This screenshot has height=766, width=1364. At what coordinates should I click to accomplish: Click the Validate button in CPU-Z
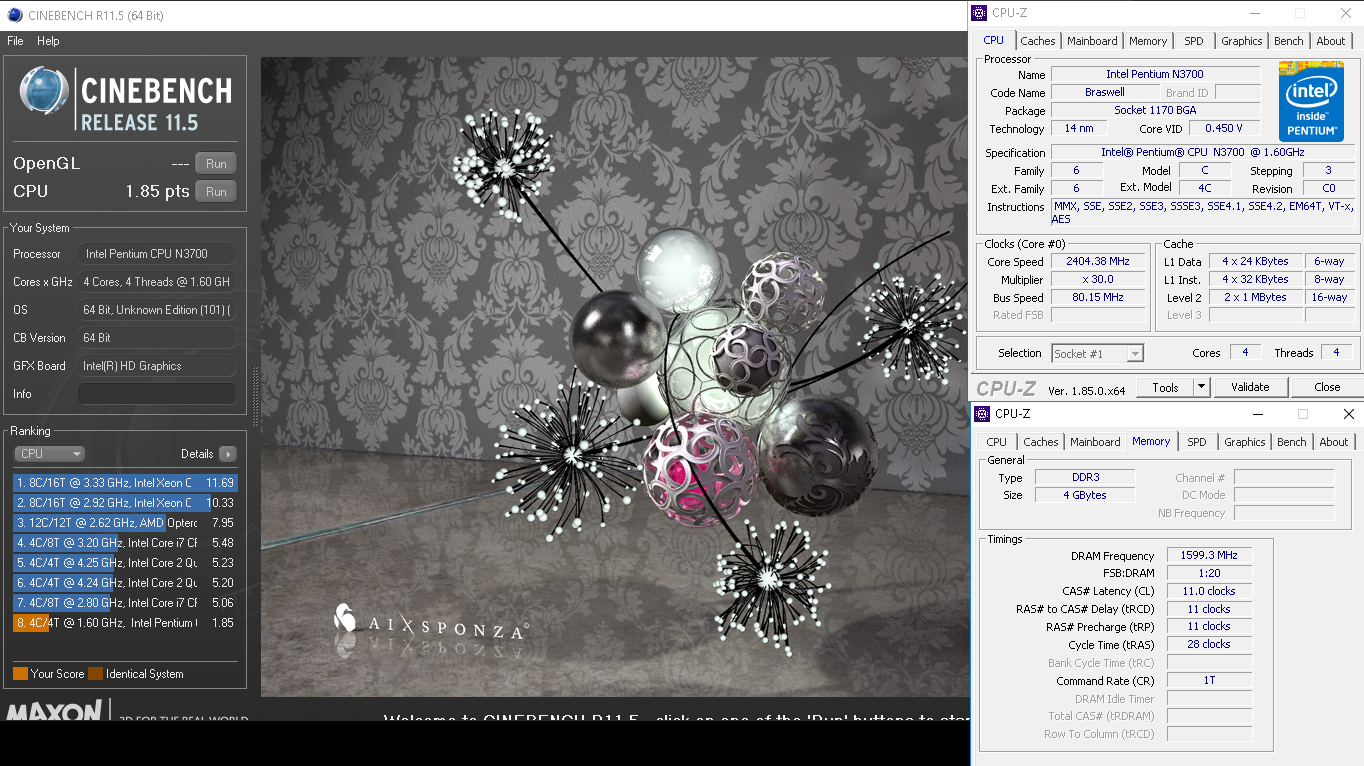click(1250, 387)
